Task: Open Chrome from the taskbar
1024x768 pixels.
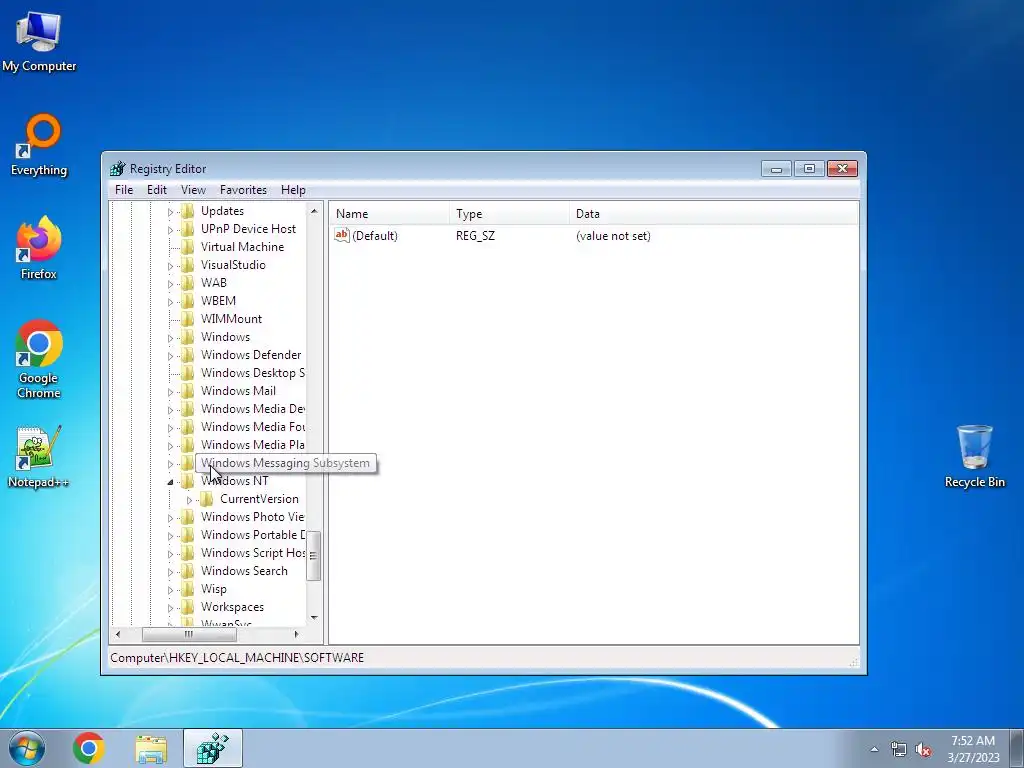Action: coord(89,748)
